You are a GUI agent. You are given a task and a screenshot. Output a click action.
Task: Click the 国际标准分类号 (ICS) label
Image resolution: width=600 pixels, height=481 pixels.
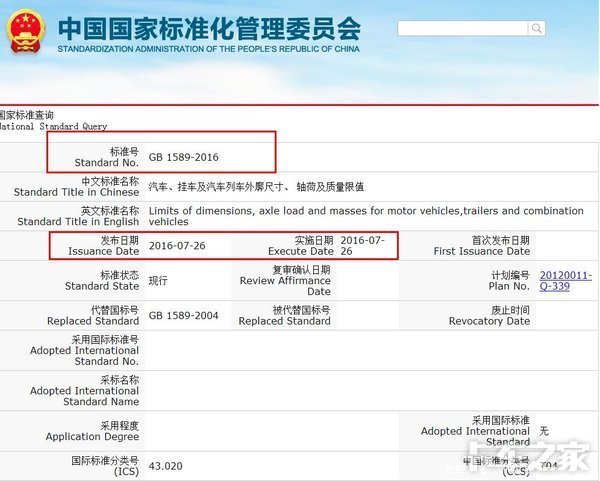pyautogui.click(x=105, y=466)
